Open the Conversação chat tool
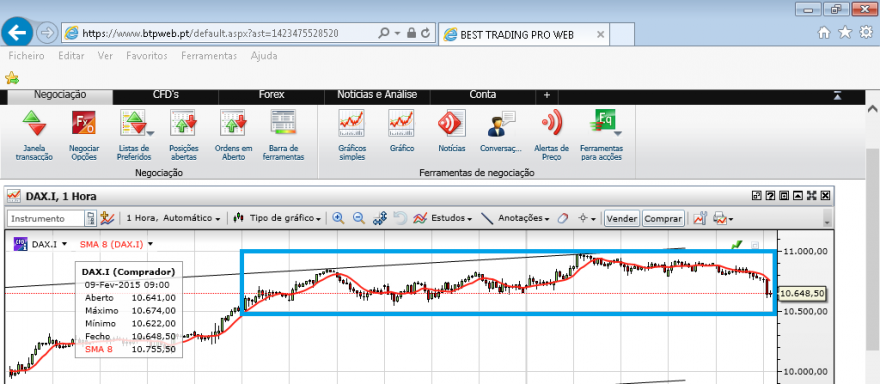The height and width of the screenshot is (384, 880). (501, 131)
